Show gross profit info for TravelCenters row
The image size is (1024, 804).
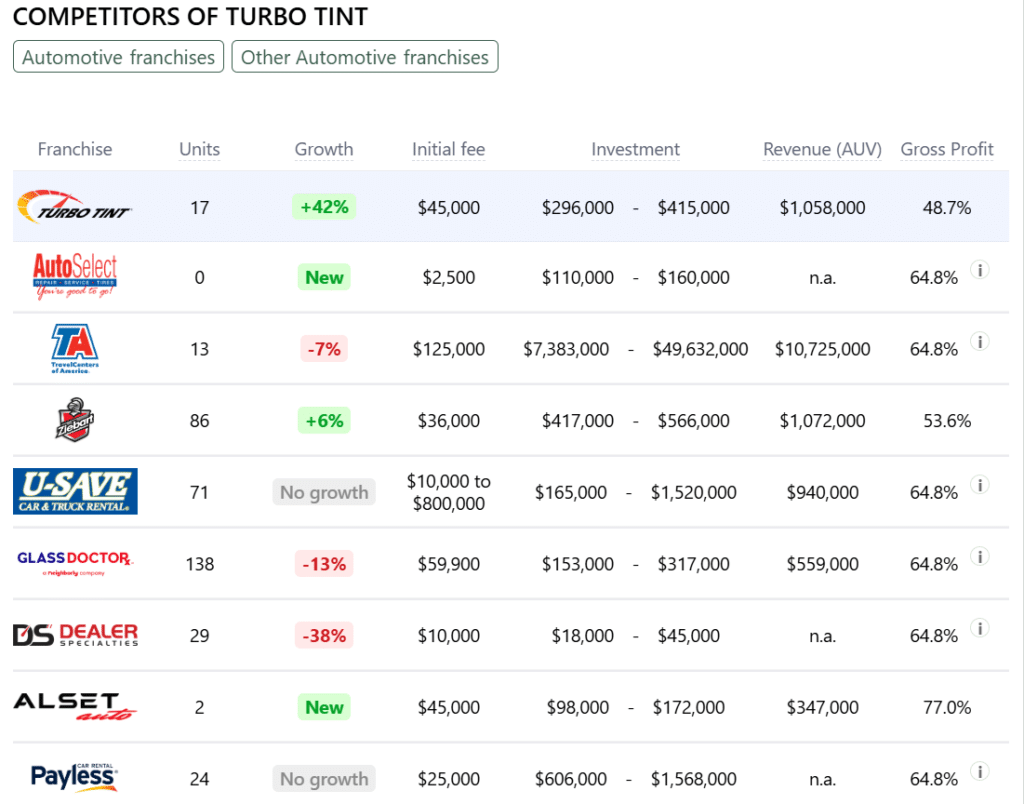(980, 342)
